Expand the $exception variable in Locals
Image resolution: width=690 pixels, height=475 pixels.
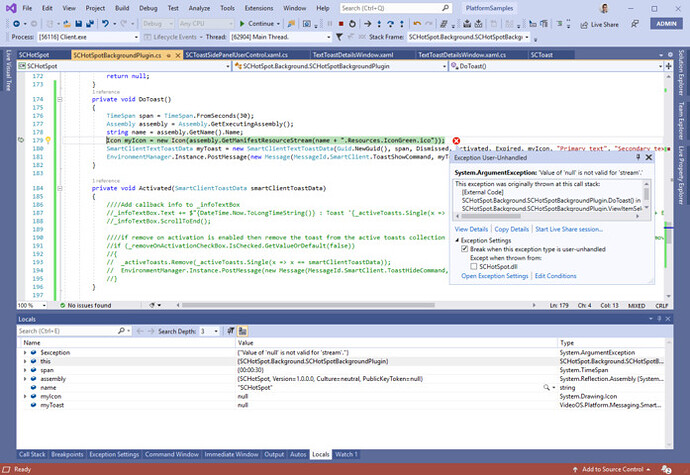tap(23, 353)
